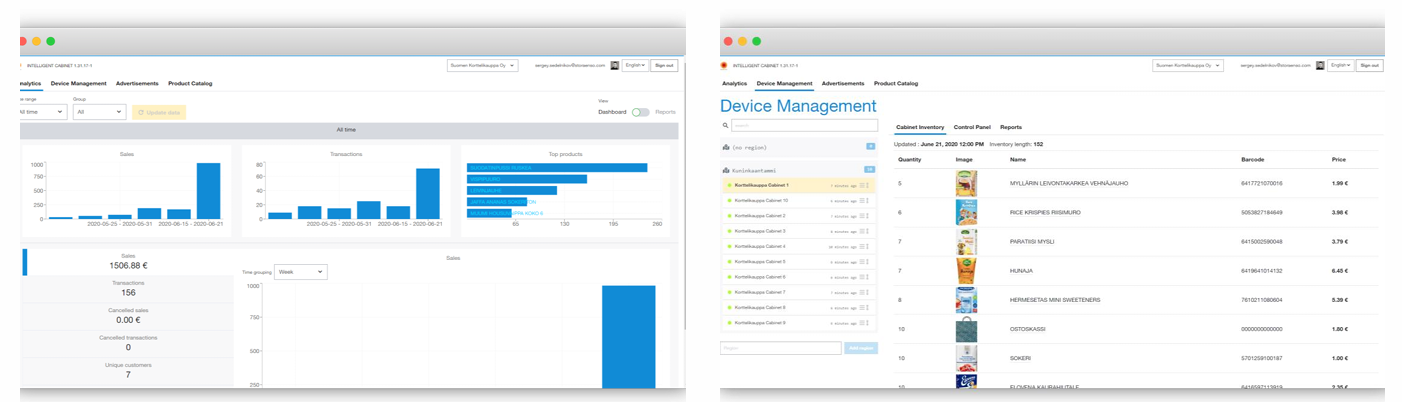Select the Hunaja product thumbnail
This screenshot has width=1402, height=402.
pyautogui.click(x=965, y=270)
